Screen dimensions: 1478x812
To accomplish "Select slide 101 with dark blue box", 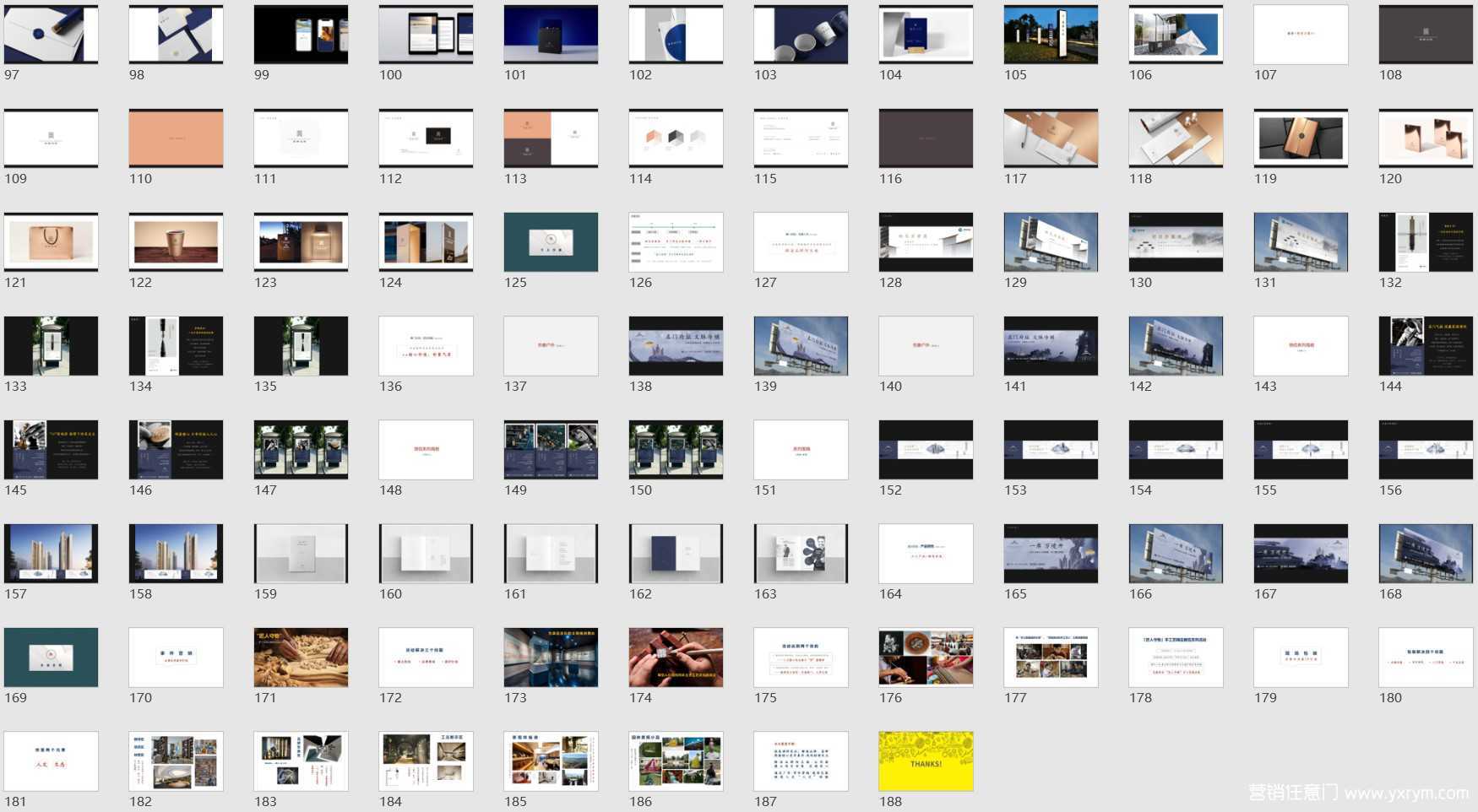I will (x=551, y=35).
